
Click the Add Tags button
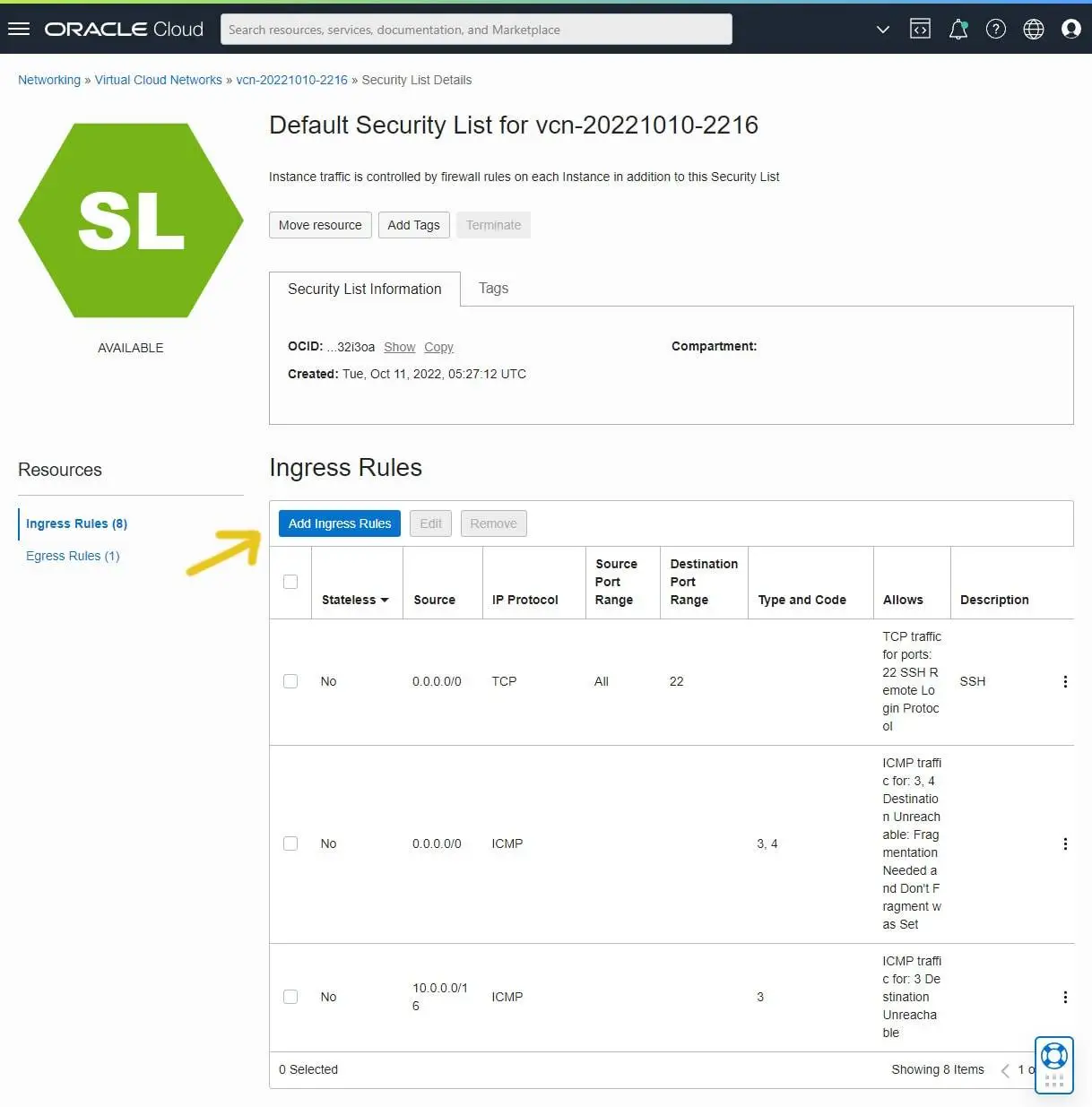pyautogui.click(x=413, y=225)
